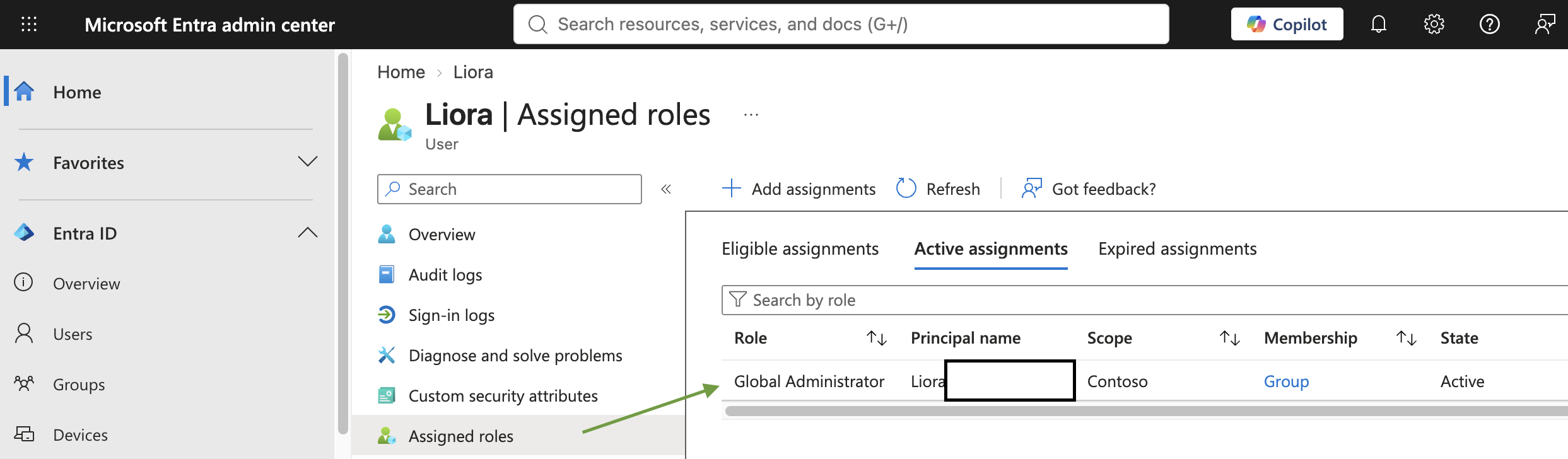Click the Liora breadcrumb link
The image size is (1568, 459).
pyautogui.click(x=473, y=73)
